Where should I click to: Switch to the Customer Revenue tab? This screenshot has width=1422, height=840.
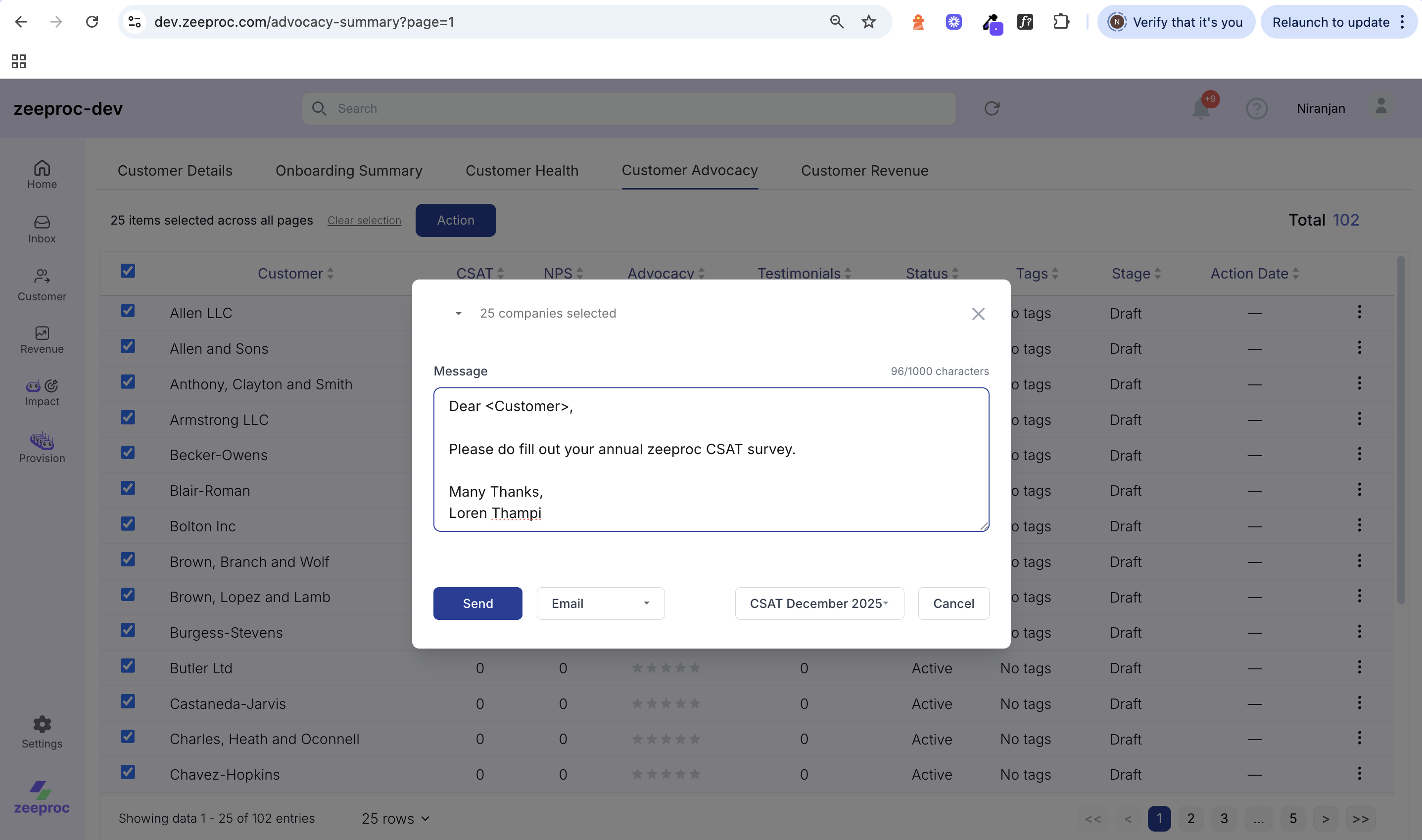point(864,170)
